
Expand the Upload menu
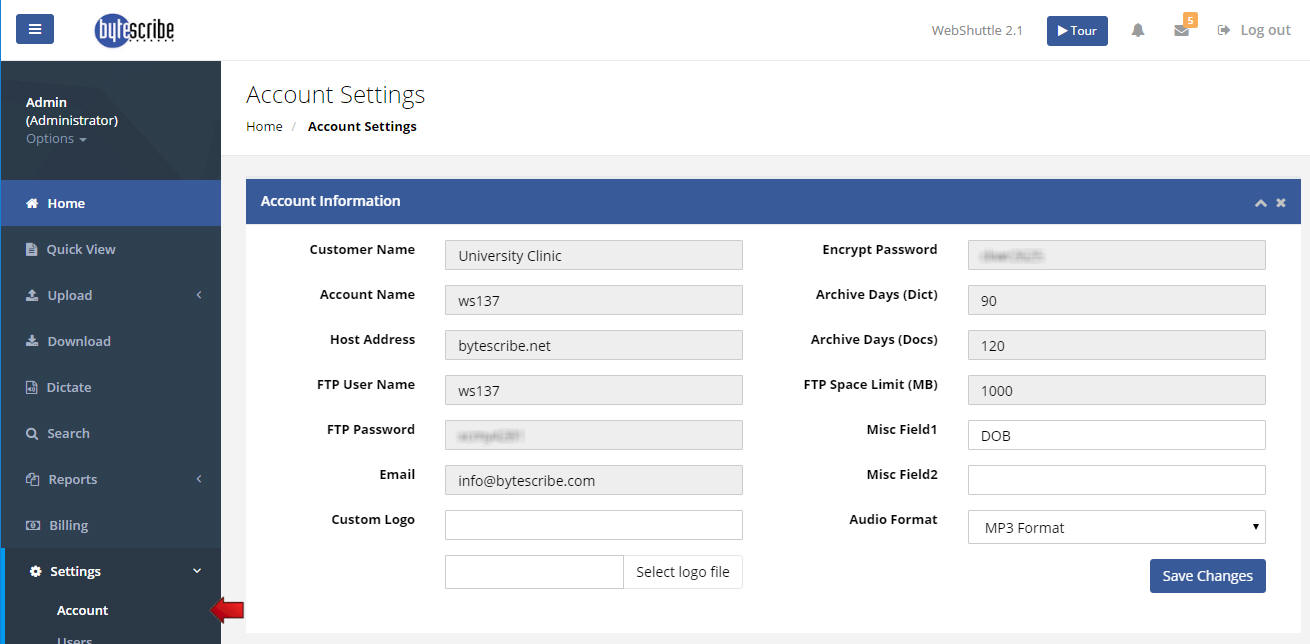110,295
